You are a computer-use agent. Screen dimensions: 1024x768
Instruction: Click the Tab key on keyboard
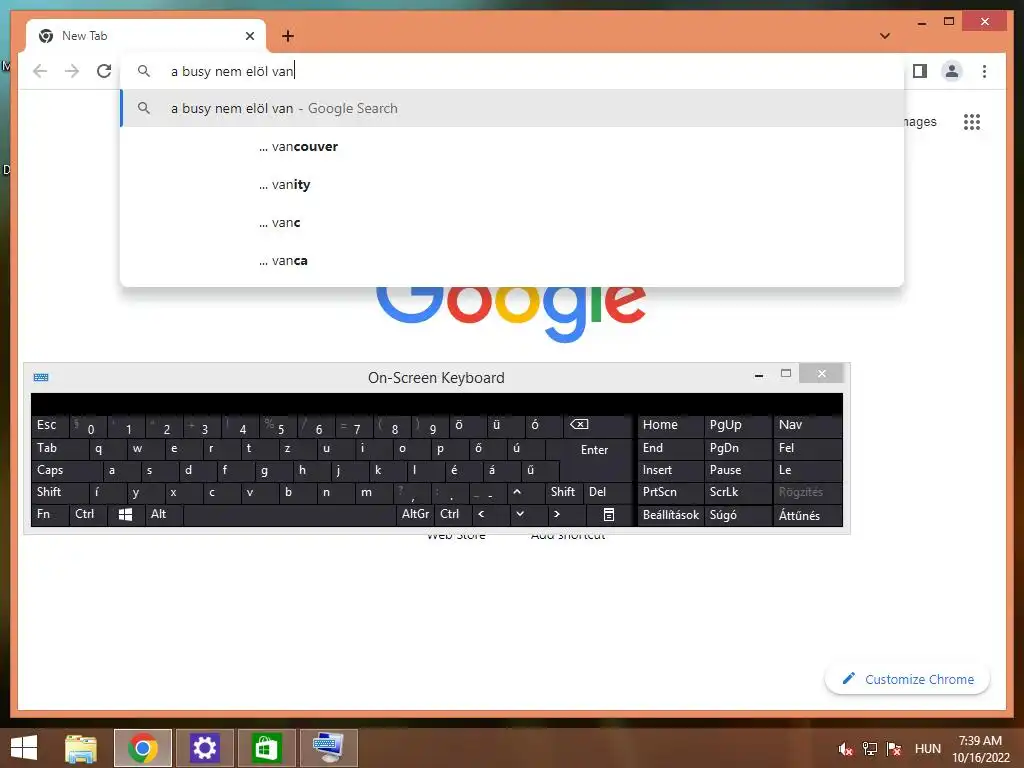[59, 449]
